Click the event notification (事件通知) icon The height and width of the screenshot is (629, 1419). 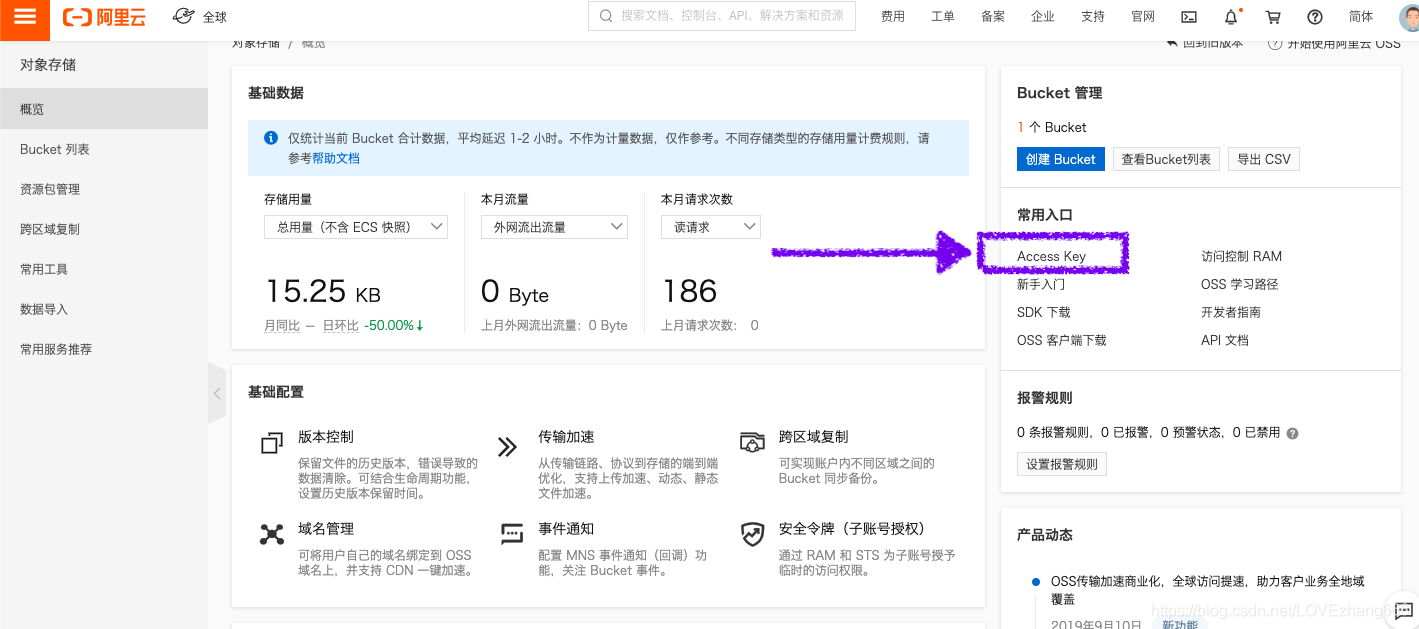point(512,533)
